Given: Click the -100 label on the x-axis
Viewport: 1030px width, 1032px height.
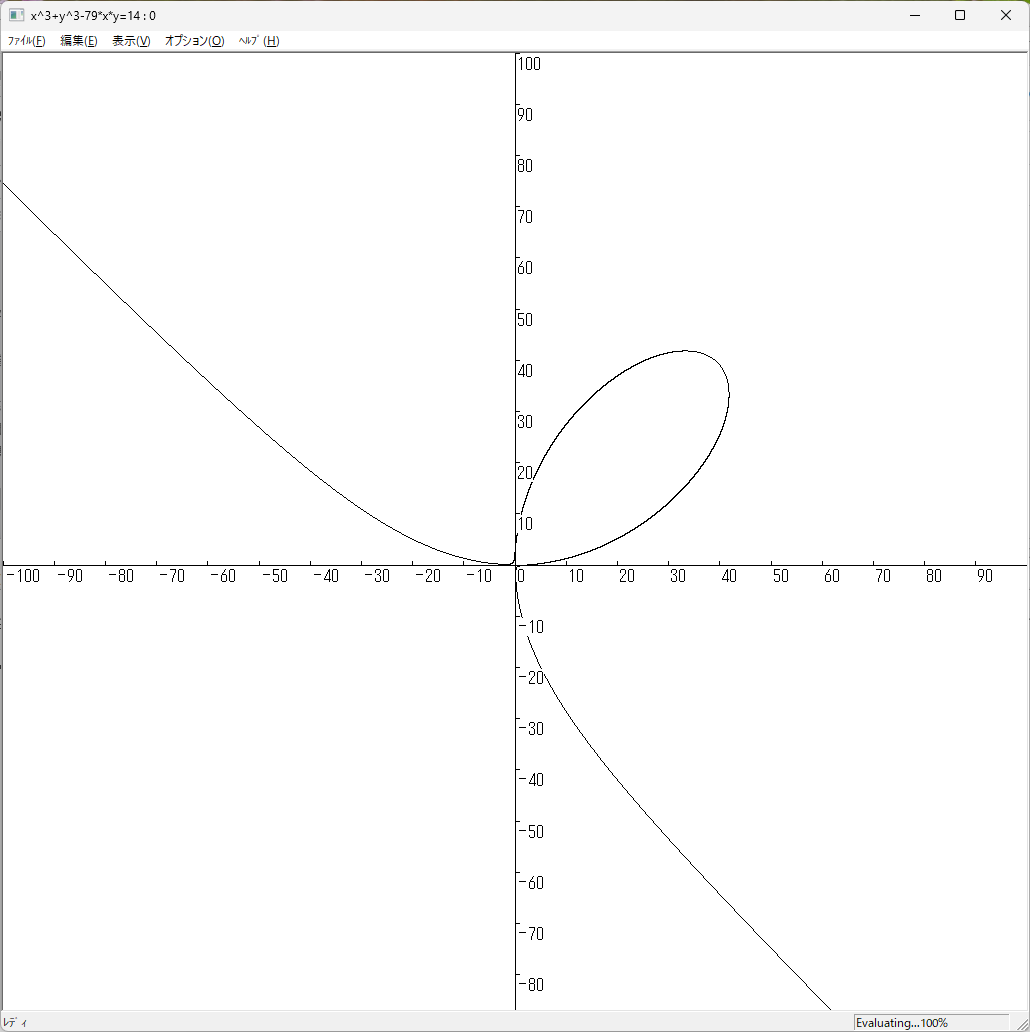Looking at the screenshot, I should [22, 576].
